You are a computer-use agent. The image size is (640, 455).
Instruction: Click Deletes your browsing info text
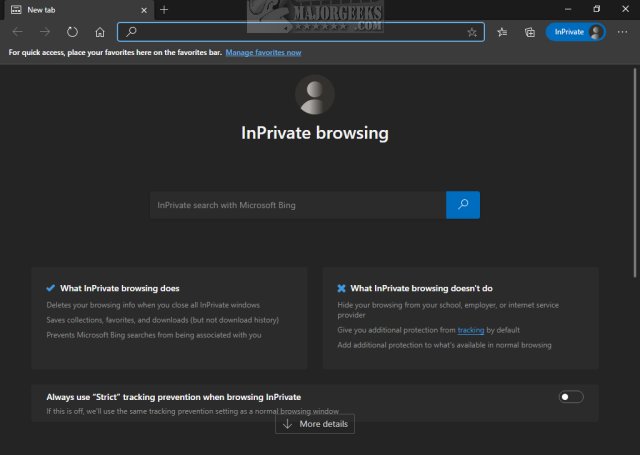(x=153, y=305)
